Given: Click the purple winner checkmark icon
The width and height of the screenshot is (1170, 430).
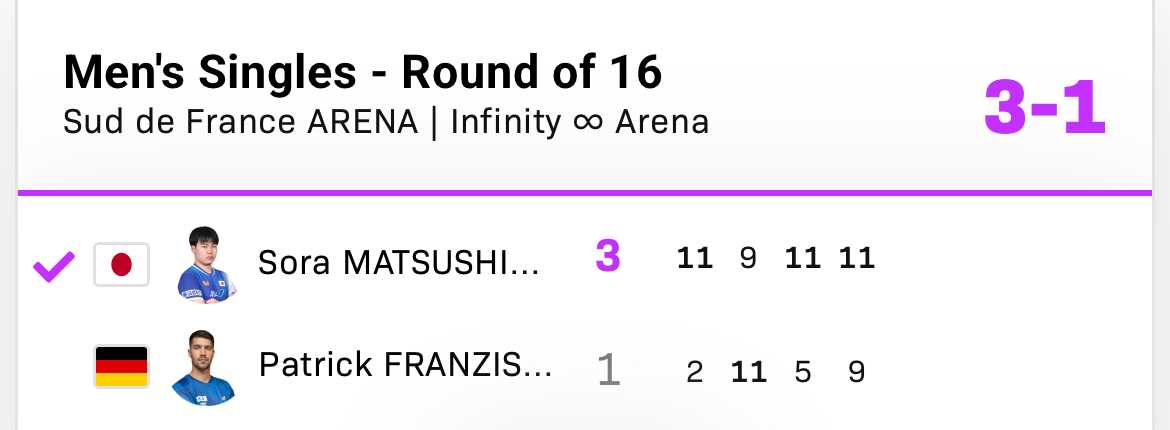Looking at the screenshot, I should tap(54, 267).
